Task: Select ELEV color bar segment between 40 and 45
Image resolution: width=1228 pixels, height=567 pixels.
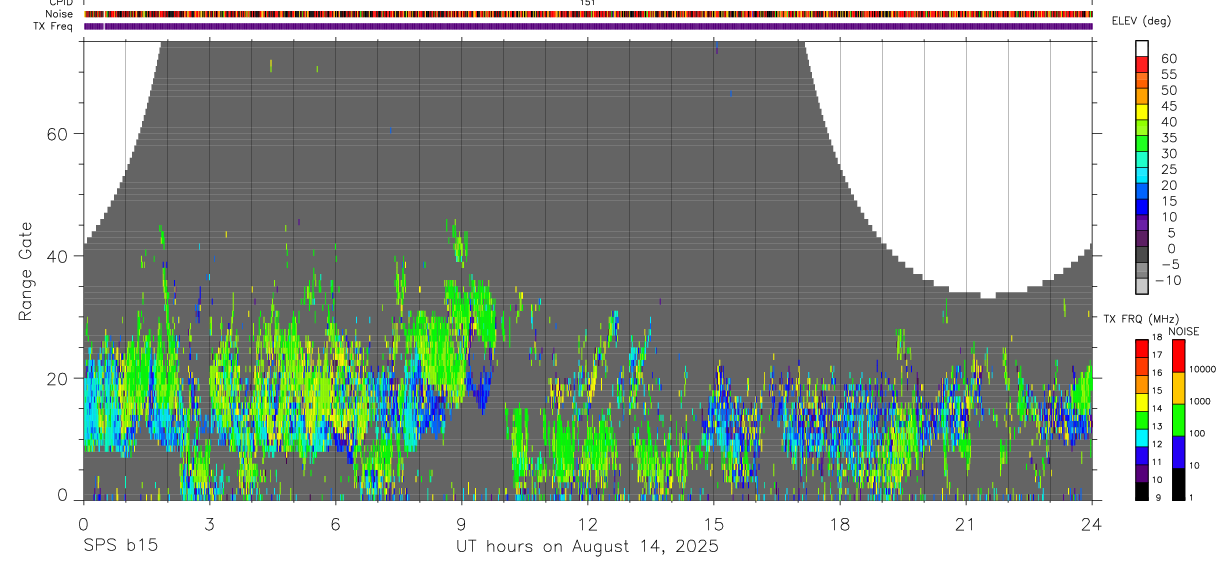Action: (x=1142, y=111)
